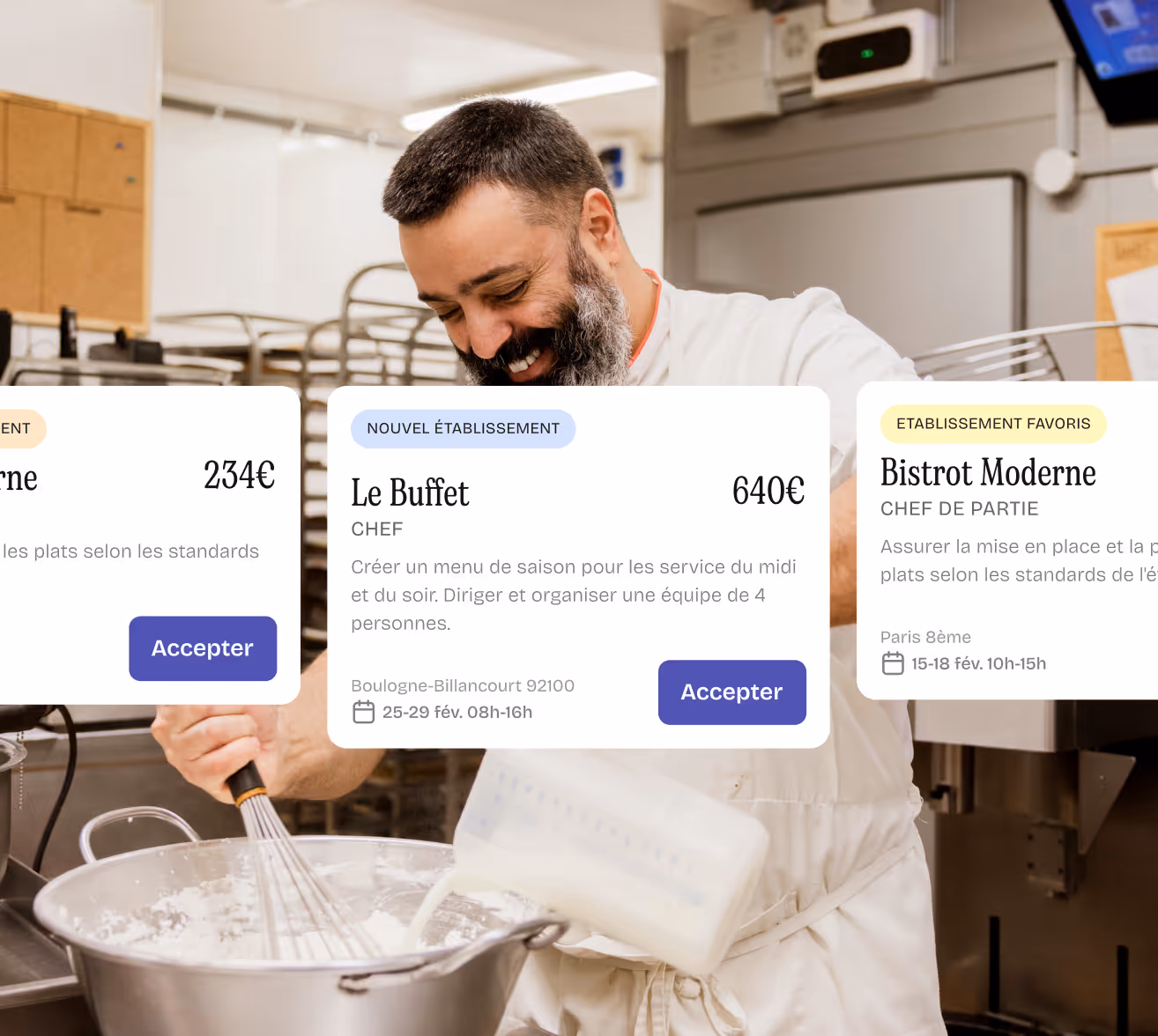Viewport: 1158px width, 1036px height.
Task: Click the Paris 8ème location text
Action: 925,637
